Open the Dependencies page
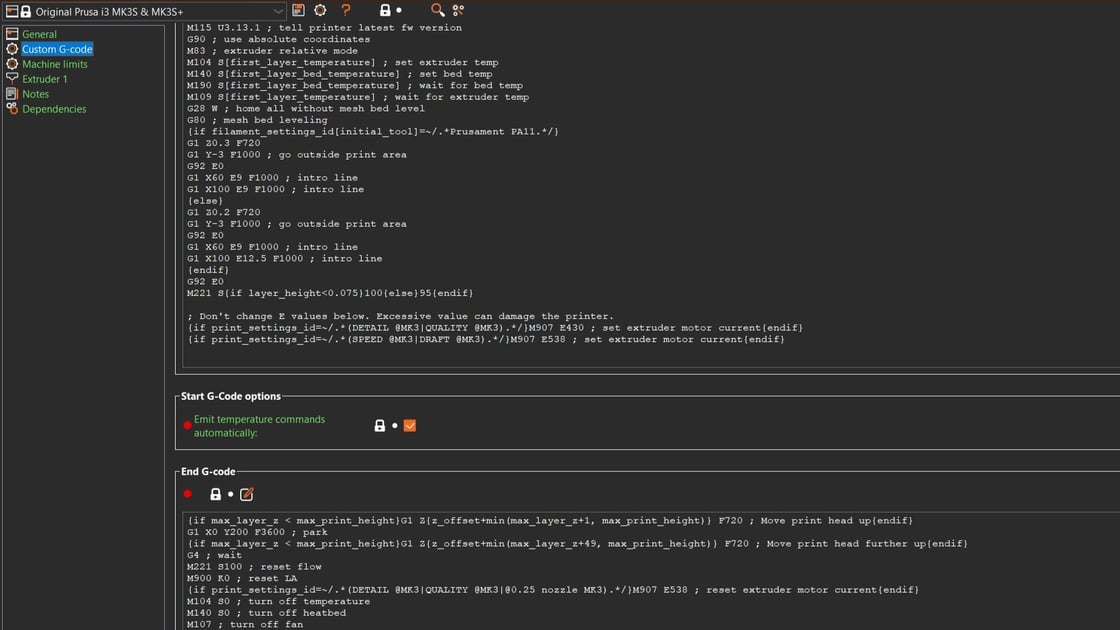The height and width of the screenshot is (630, 1120). [x=55, y=108]
